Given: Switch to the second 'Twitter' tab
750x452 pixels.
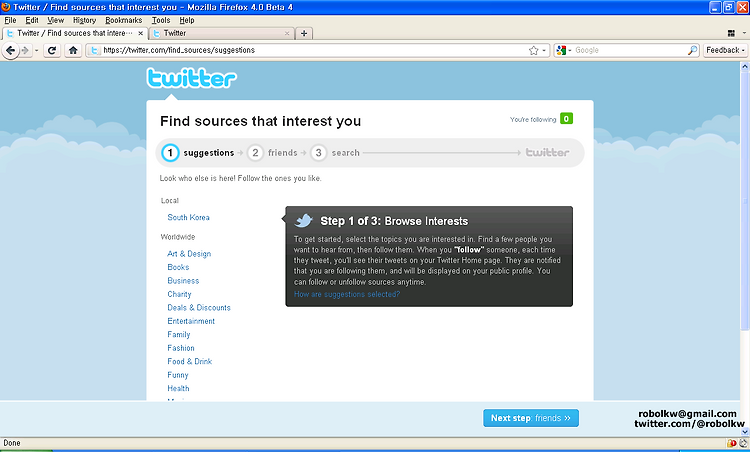Looking at the screenshot, I should coord(221,33).
